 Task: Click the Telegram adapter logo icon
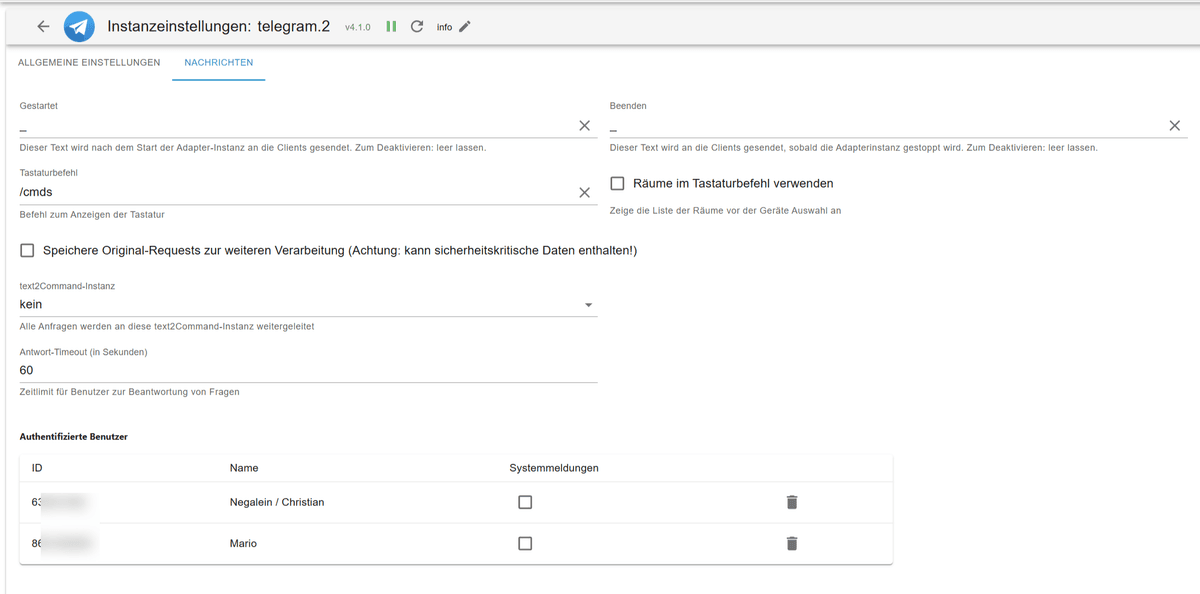point(78,26)
